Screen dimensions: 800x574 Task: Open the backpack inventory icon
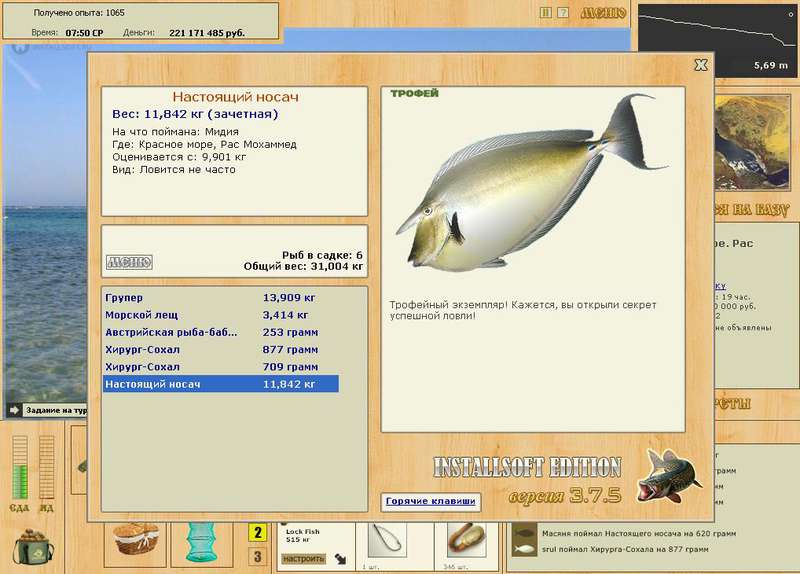pos(34,546)
